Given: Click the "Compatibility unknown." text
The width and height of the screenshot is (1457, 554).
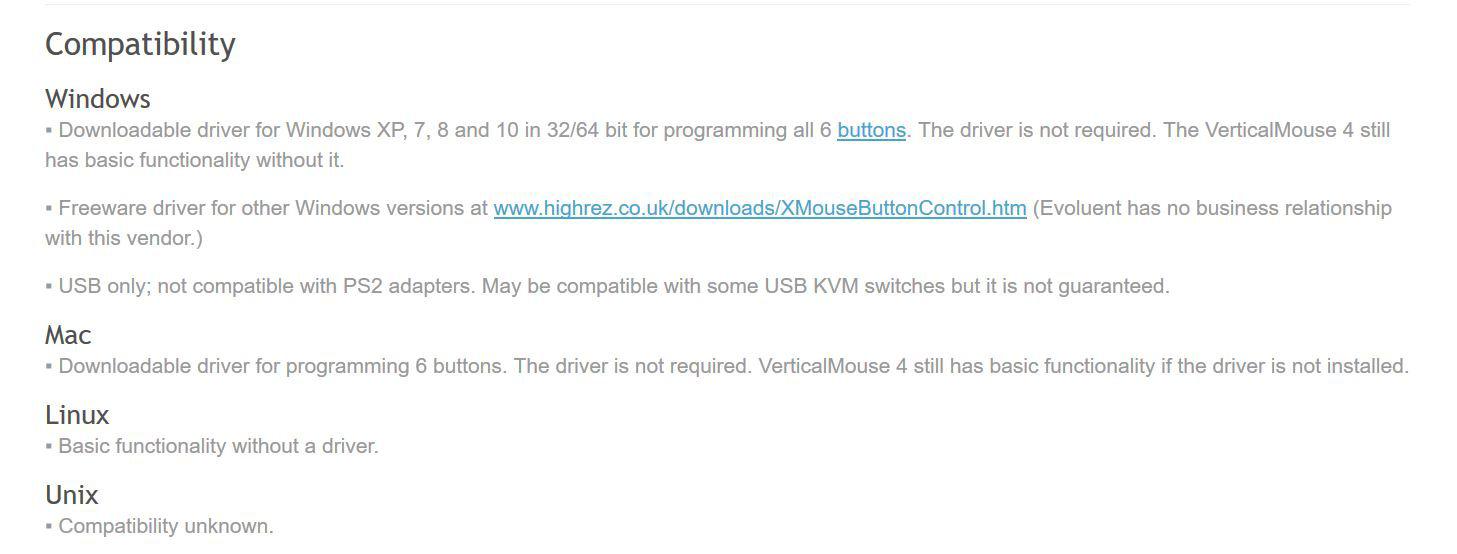Looking at the screenshot, I should [166, 526].
